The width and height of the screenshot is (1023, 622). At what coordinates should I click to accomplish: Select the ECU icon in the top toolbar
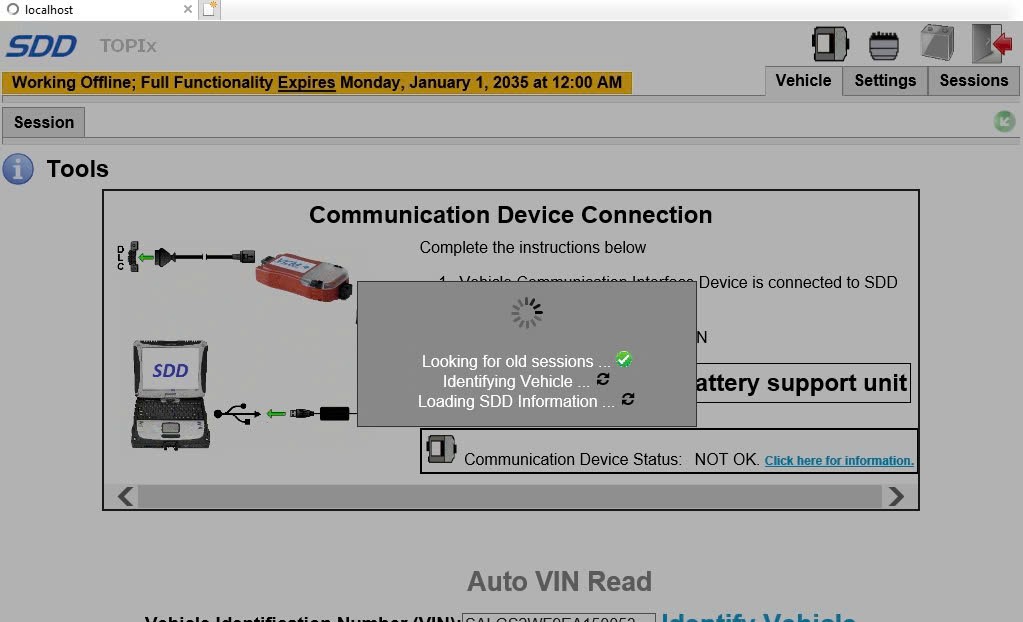884,42
